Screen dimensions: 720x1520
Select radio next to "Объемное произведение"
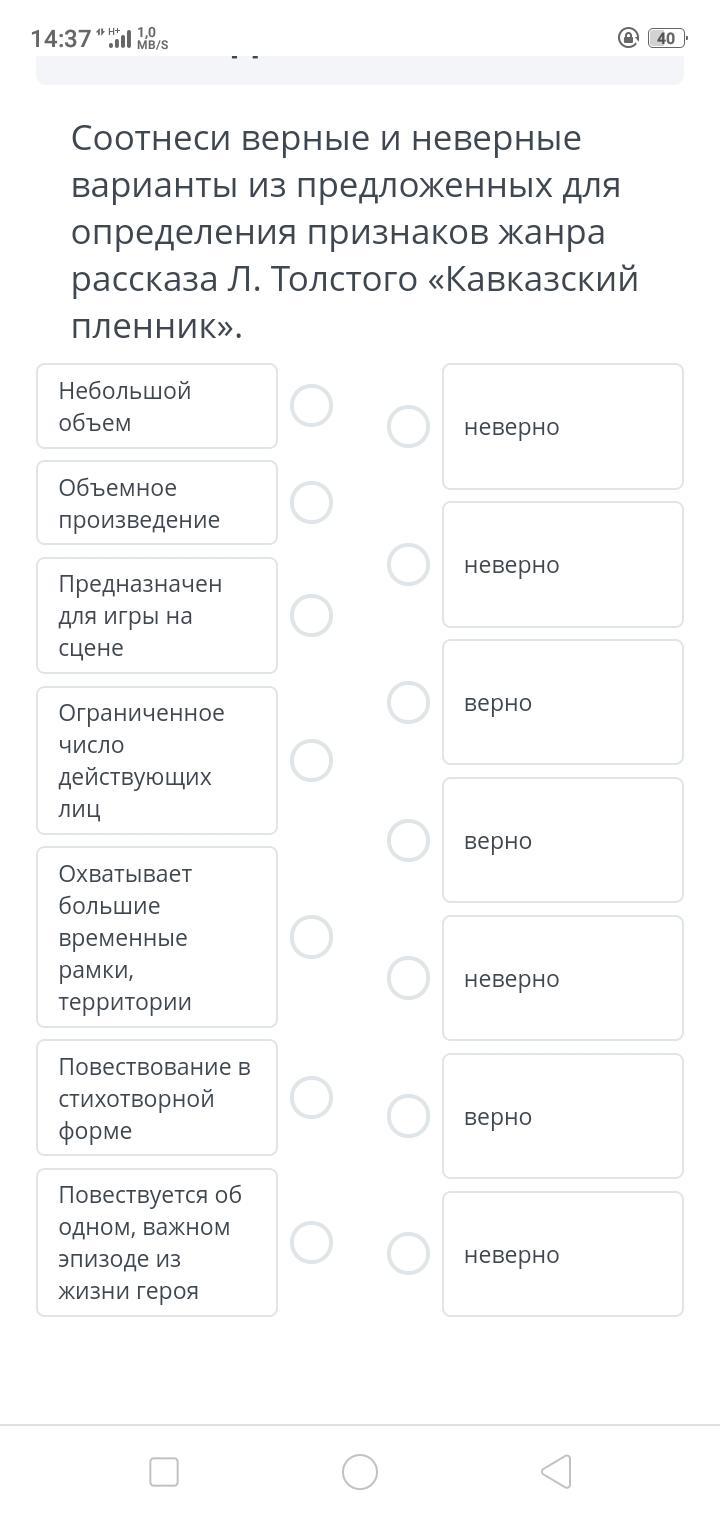click(311, 503)
